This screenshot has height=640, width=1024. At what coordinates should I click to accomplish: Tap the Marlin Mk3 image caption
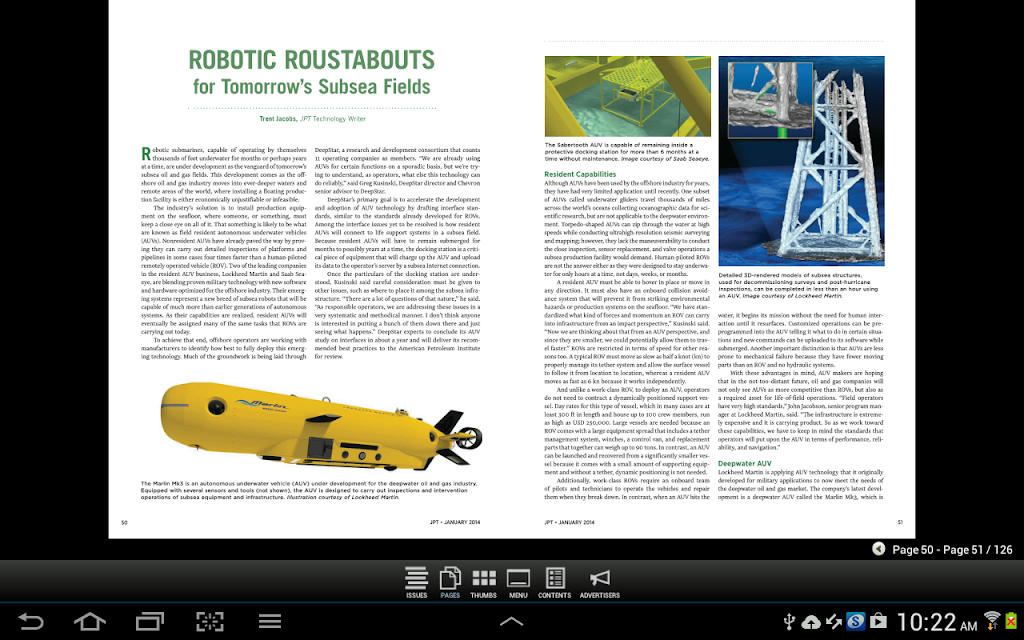point(309,490)
